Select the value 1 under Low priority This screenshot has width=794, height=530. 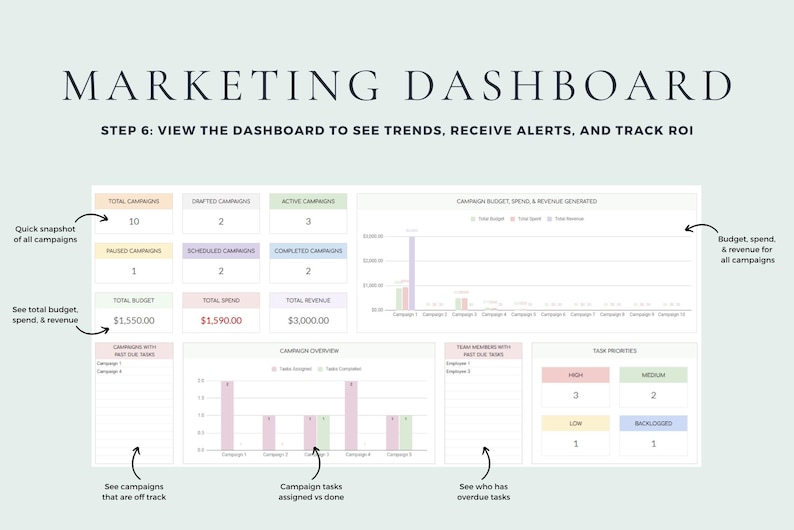pos(575,443)
